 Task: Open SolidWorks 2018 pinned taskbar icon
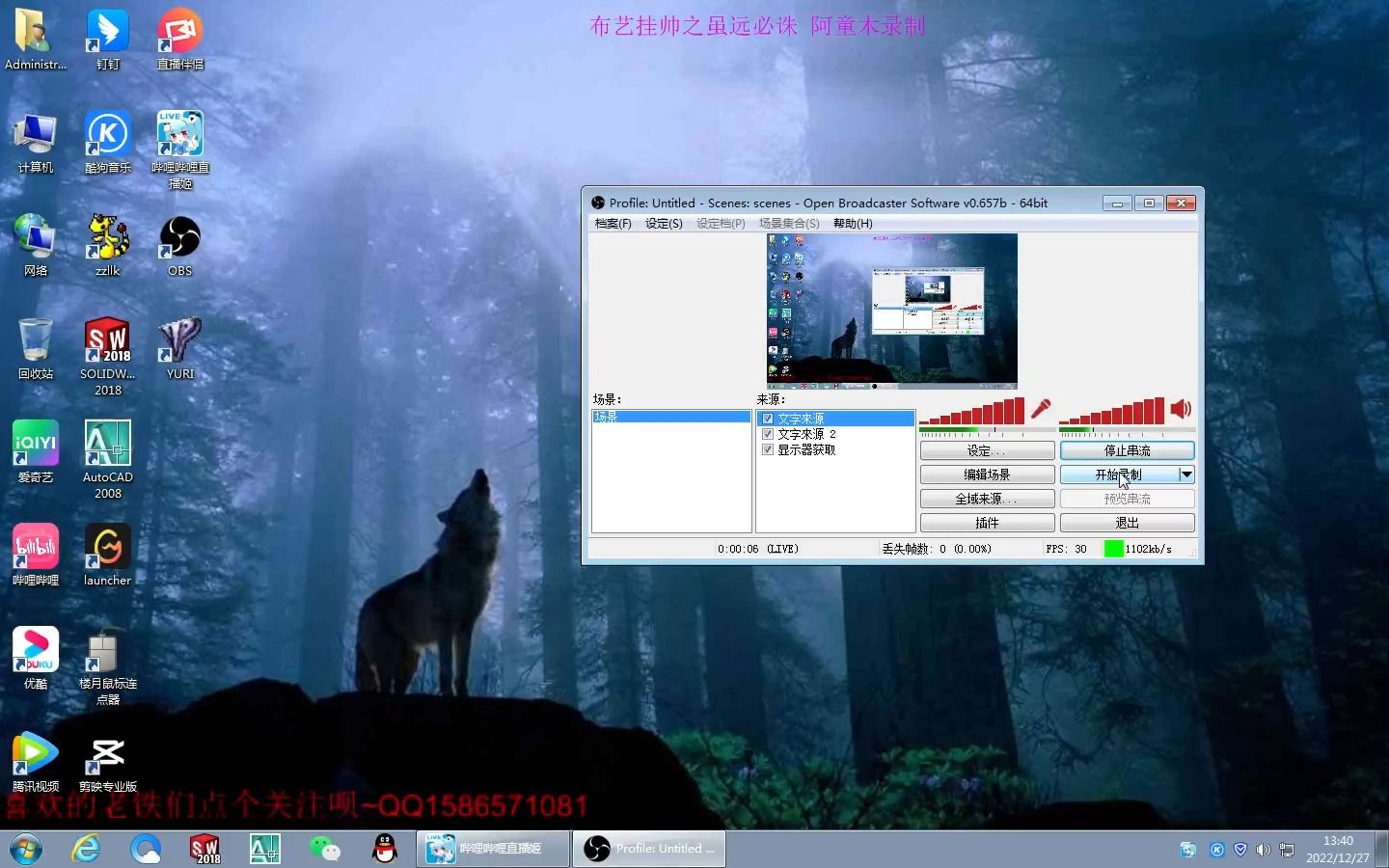coord(204,849)
